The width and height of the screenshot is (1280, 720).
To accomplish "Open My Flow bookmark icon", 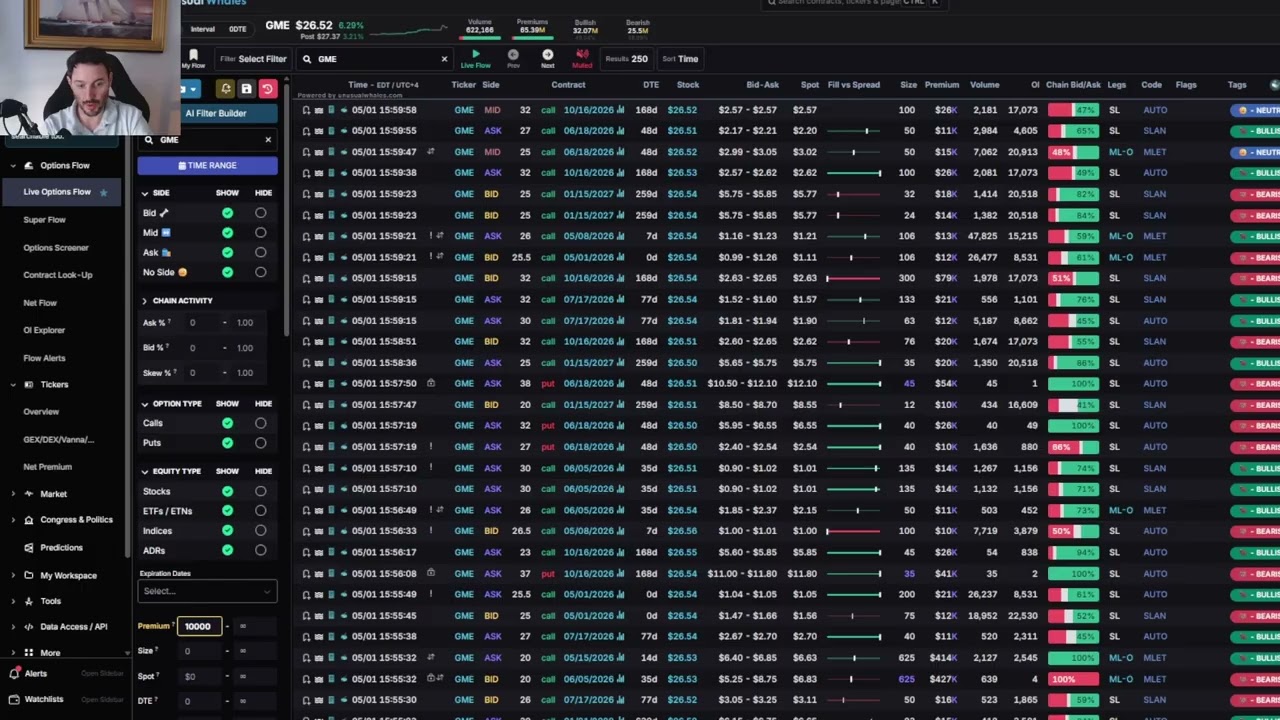I will point(193,55).
